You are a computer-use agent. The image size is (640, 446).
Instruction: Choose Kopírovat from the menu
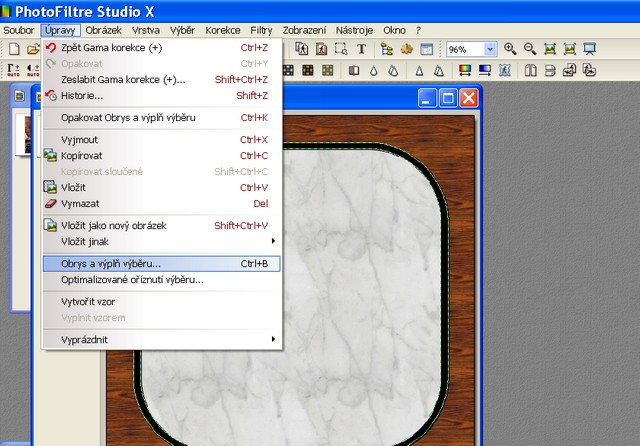162,155
